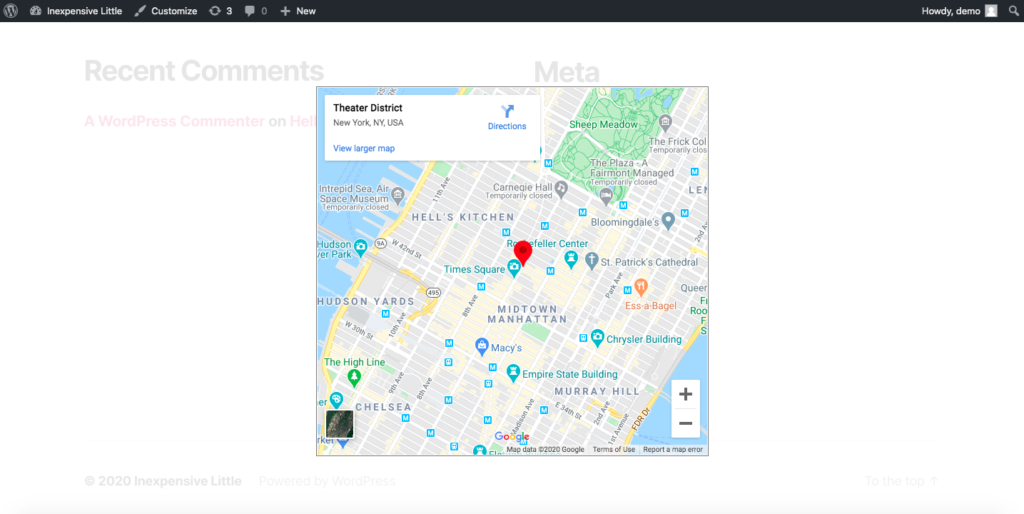The height and width of the screenshot is (514, 1024).
Task: Open View larger map link
Action: 364,148
